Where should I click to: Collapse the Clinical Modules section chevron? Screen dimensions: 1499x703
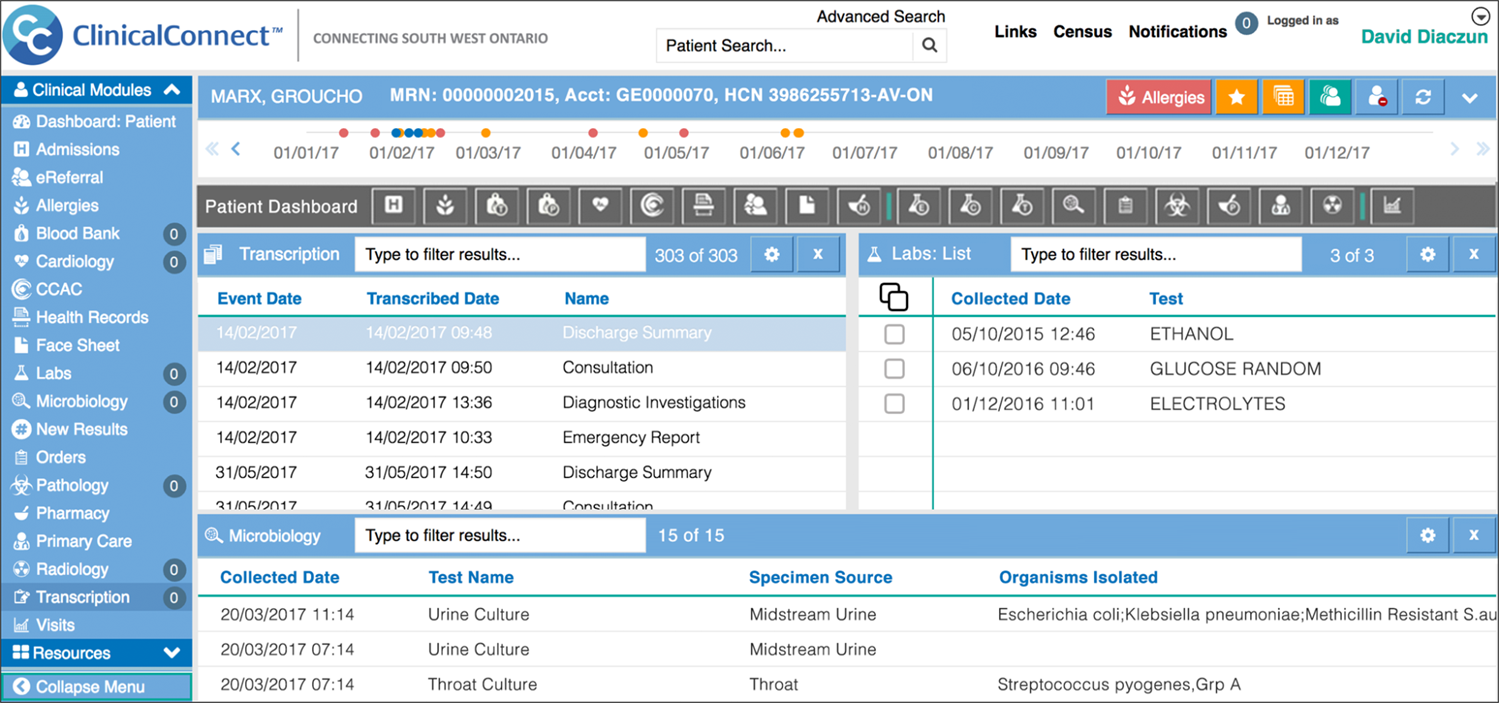[x=172, y=90]
